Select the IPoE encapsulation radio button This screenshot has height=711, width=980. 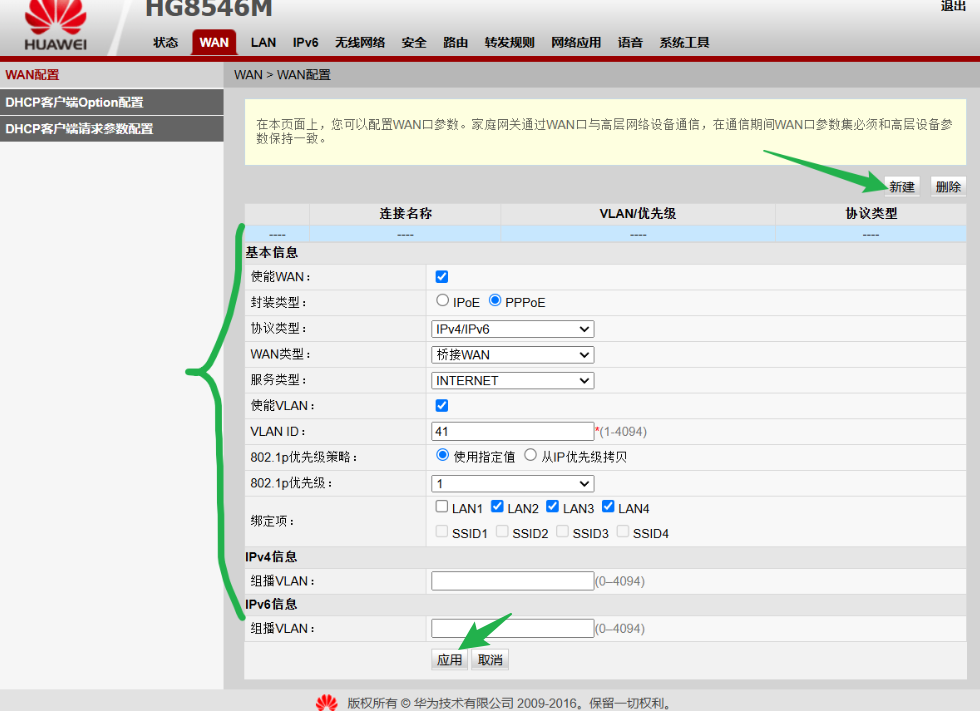click(442, 301)
